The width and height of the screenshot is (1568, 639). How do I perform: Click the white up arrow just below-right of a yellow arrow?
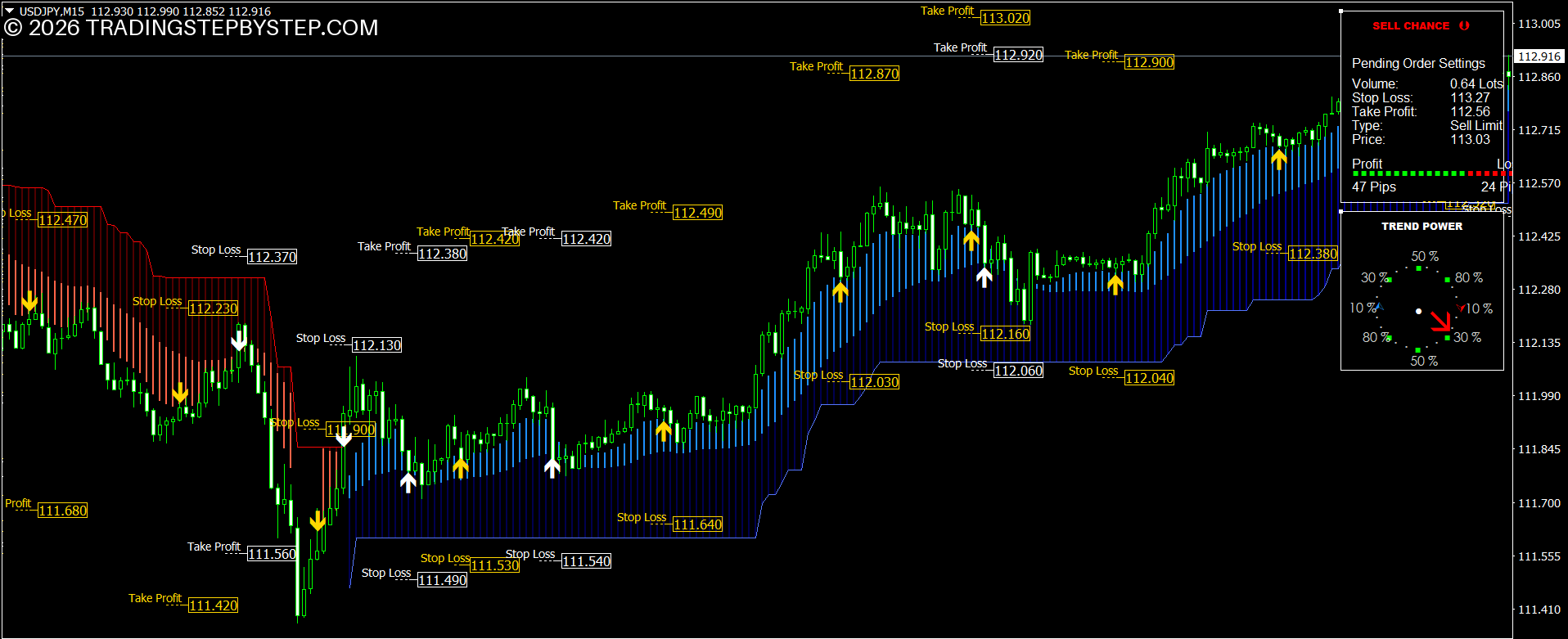pyautogui.click(x=985, y=276)
